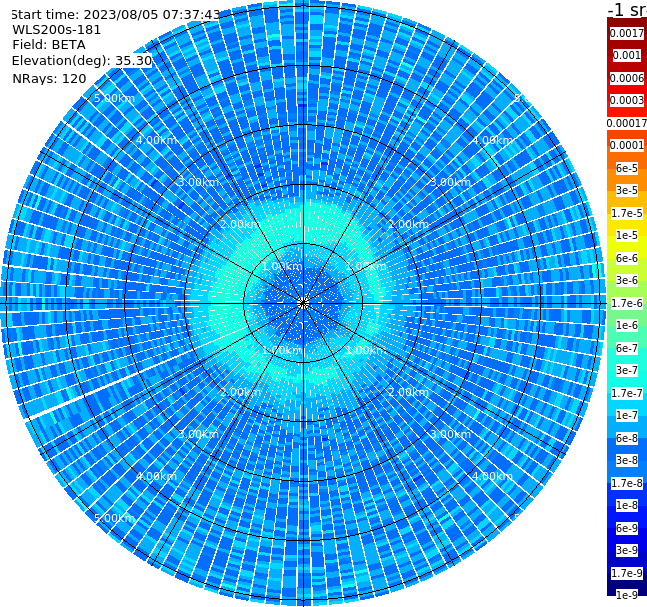
Task: Select the 1e-6 colorbar tick
Action: [627, 325]
